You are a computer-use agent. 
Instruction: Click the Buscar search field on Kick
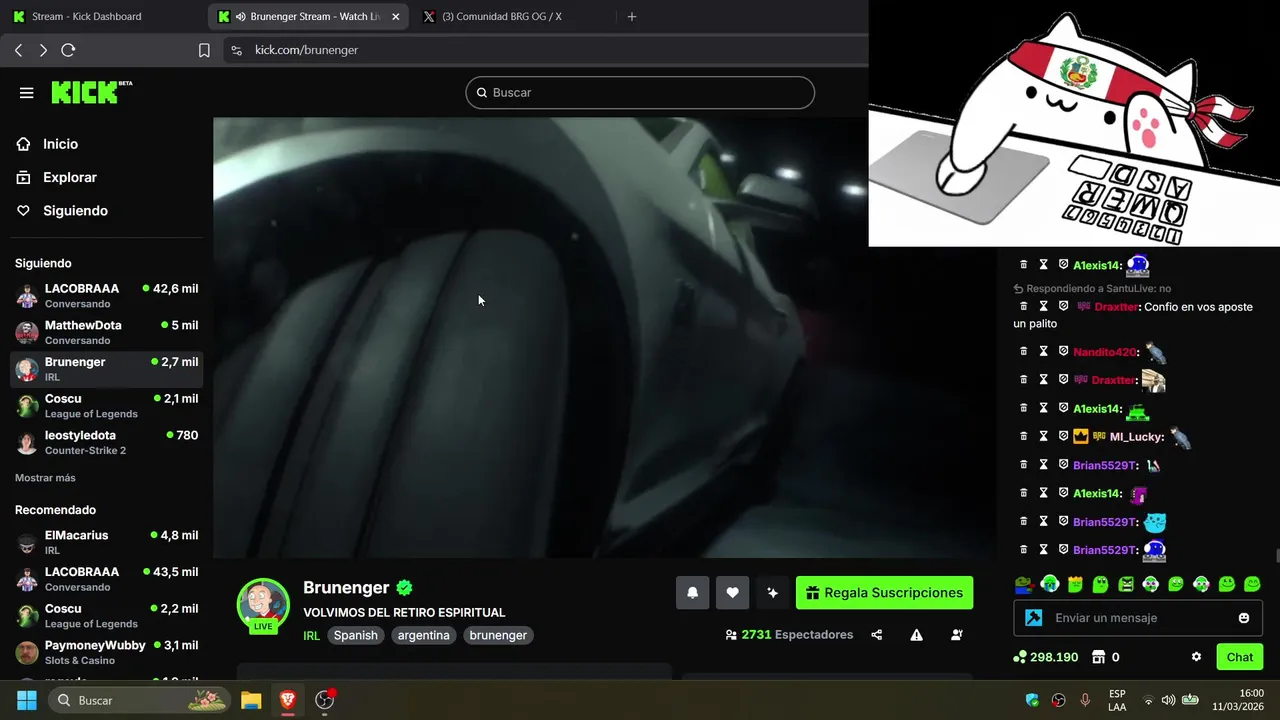(640, 92)
